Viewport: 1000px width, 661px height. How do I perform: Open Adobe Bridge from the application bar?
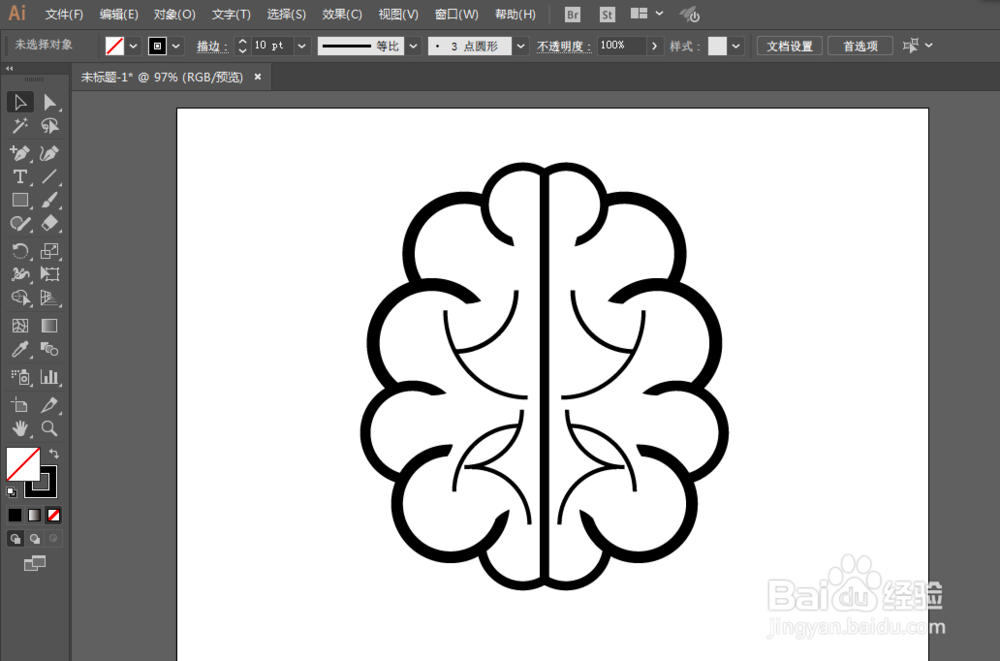point(572,14)
